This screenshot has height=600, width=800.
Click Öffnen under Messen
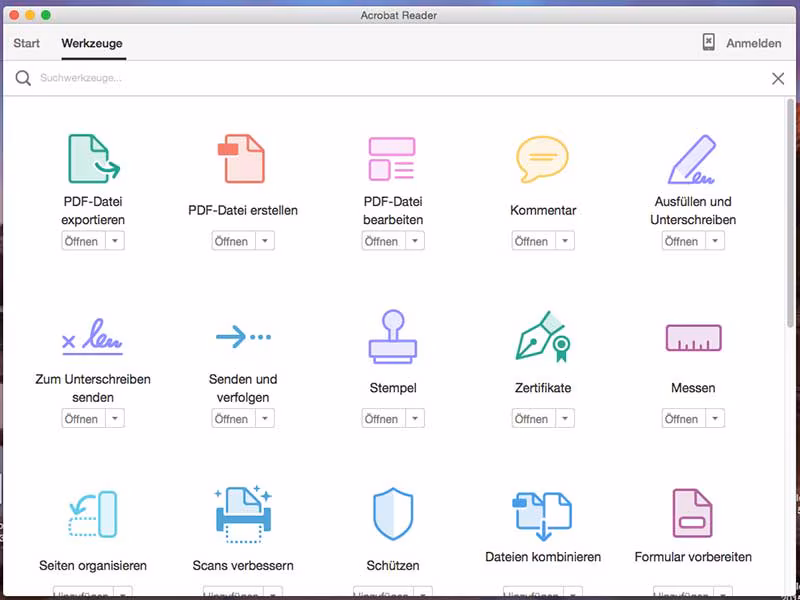pos(684,418)
